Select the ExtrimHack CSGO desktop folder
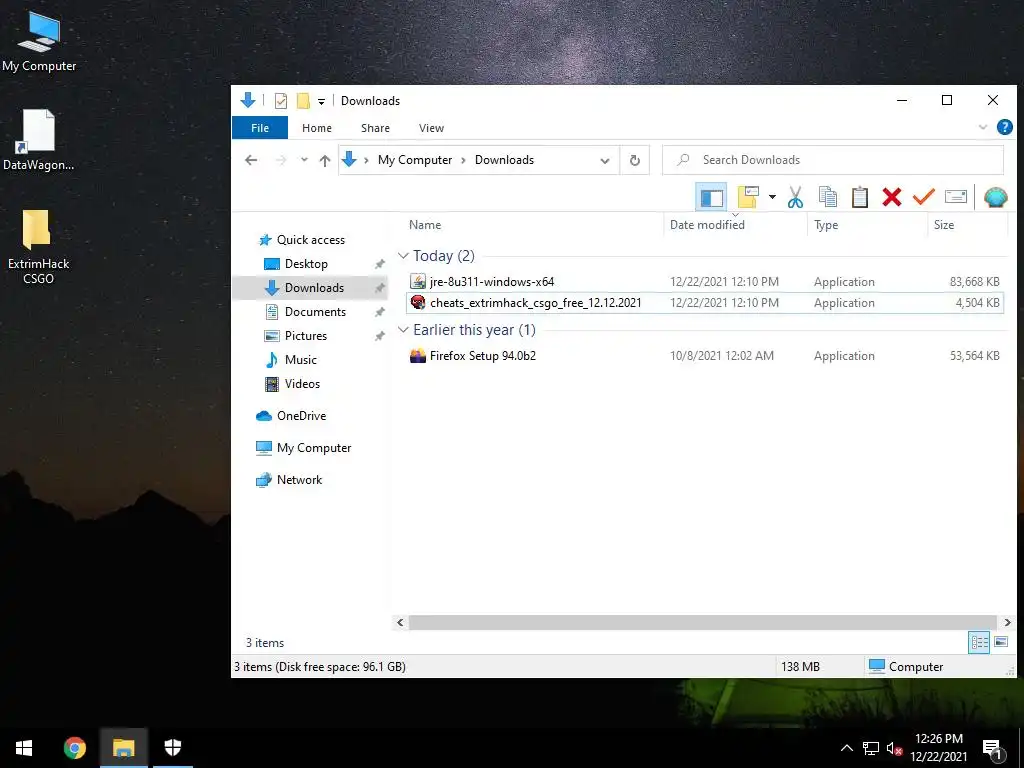This screenshot has width=1024, height=768. click(x=39, y=247)
